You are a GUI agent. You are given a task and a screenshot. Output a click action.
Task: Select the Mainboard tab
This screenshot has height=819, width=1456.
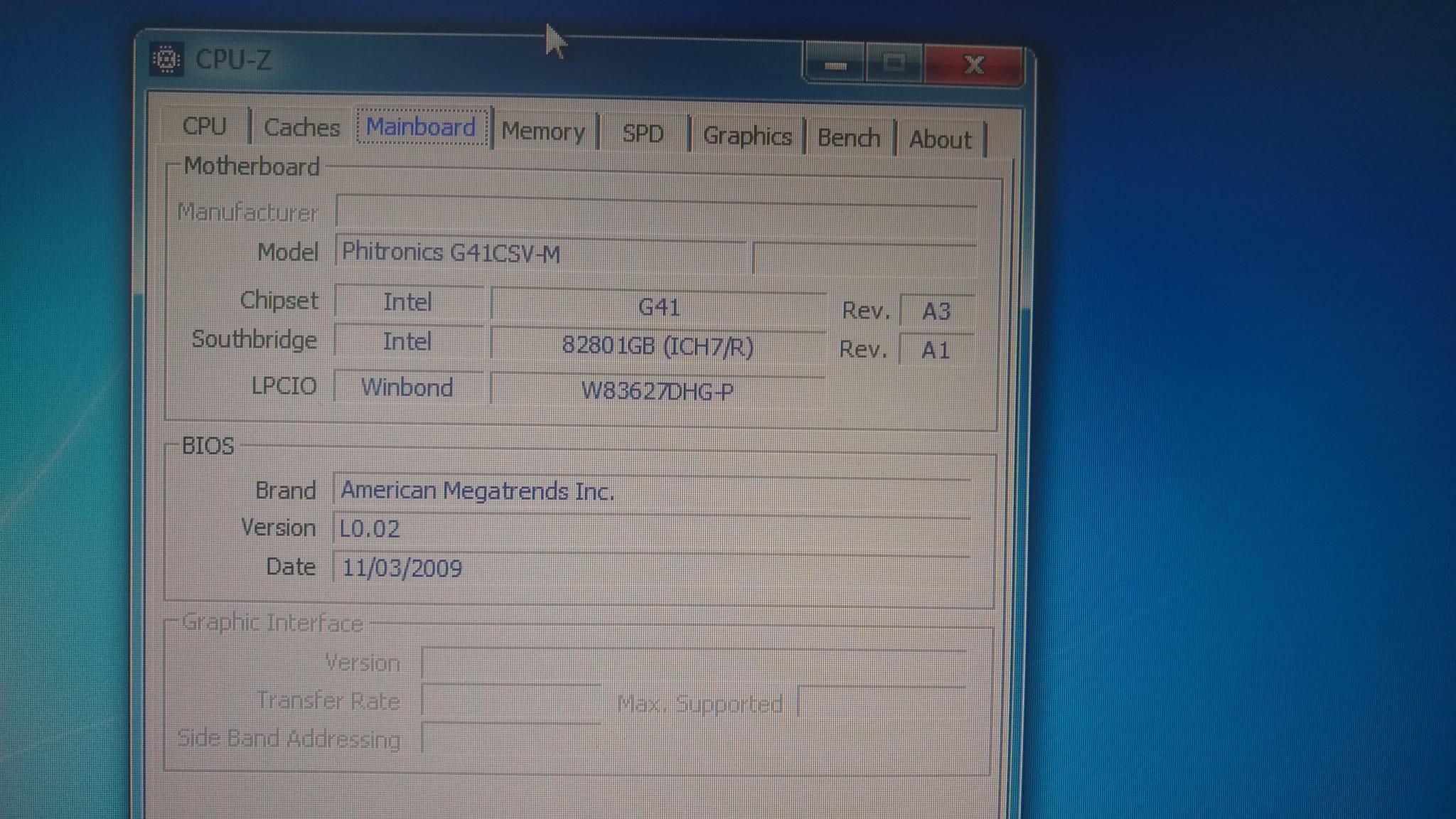pyautogui.click(x=421, y=127)
